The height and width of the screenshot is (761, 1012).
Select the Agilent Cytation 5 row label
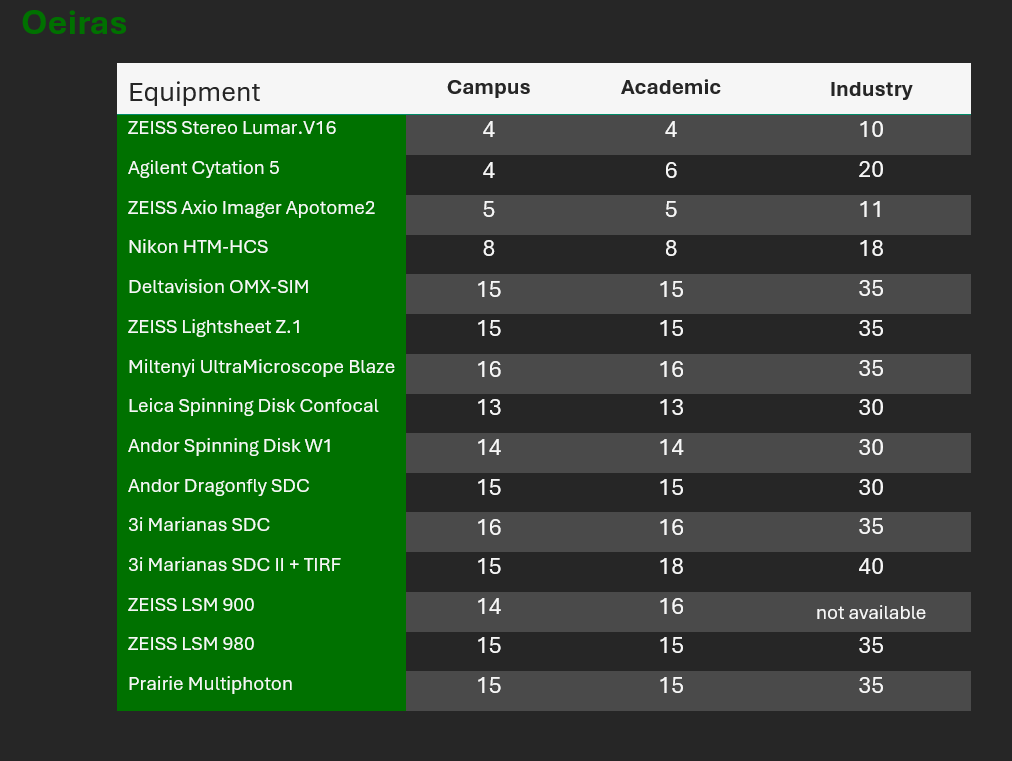(204, 168)
